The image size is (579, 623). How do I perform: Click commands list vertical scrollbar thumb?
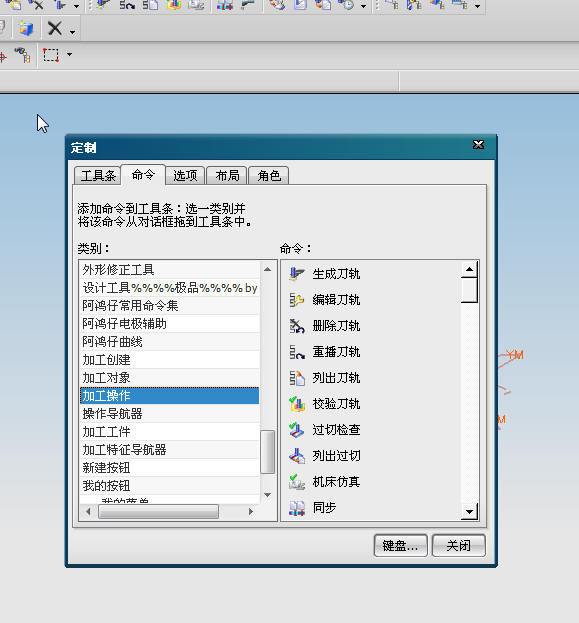pos(469,290)
